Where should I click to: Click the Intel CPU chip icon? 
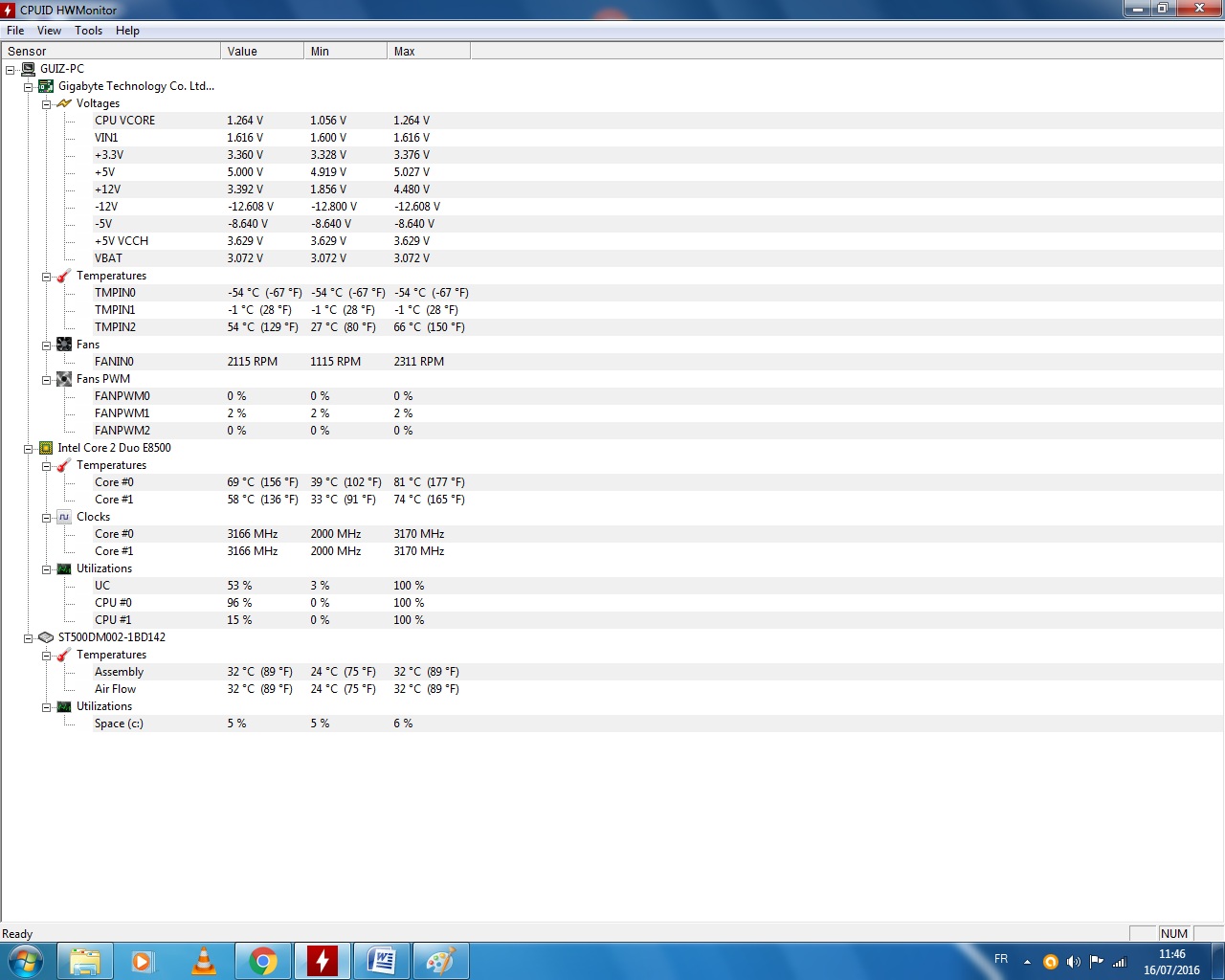(x=46, y=448)
